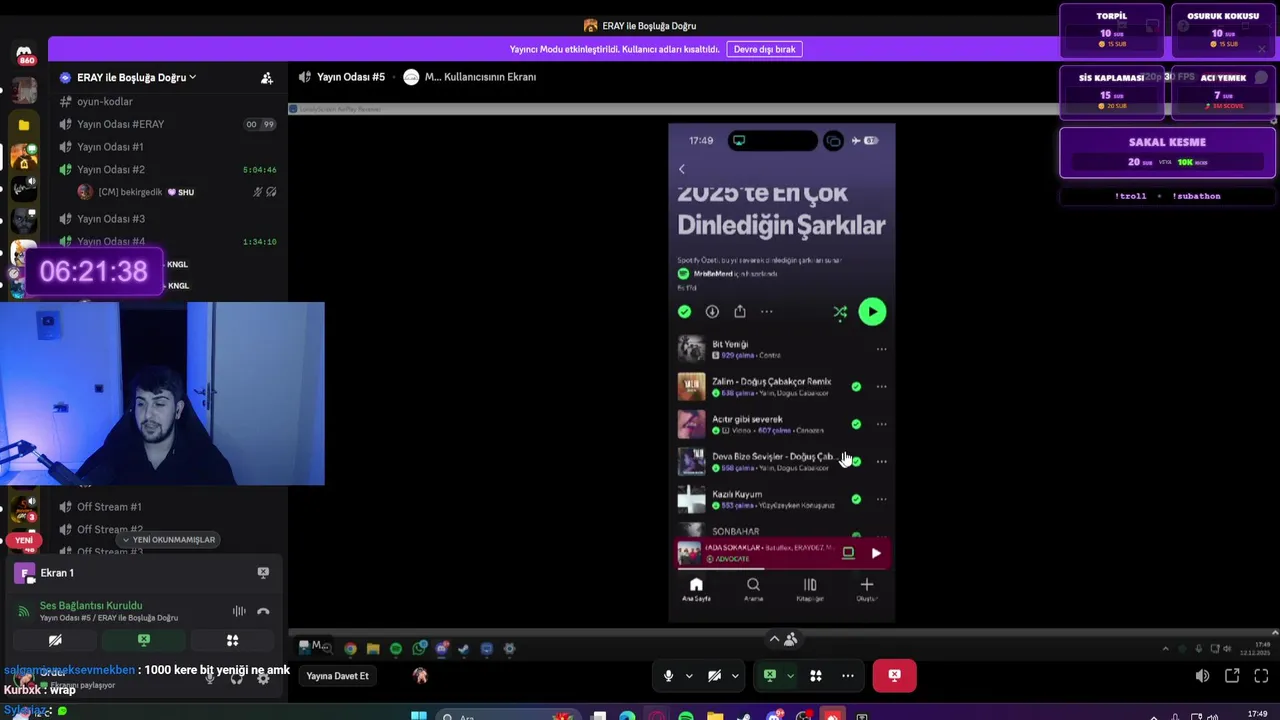Go back with the Spotify back arrow
Image resolution: width=1280 pixels, height=720 pixels.
[682, 169]
